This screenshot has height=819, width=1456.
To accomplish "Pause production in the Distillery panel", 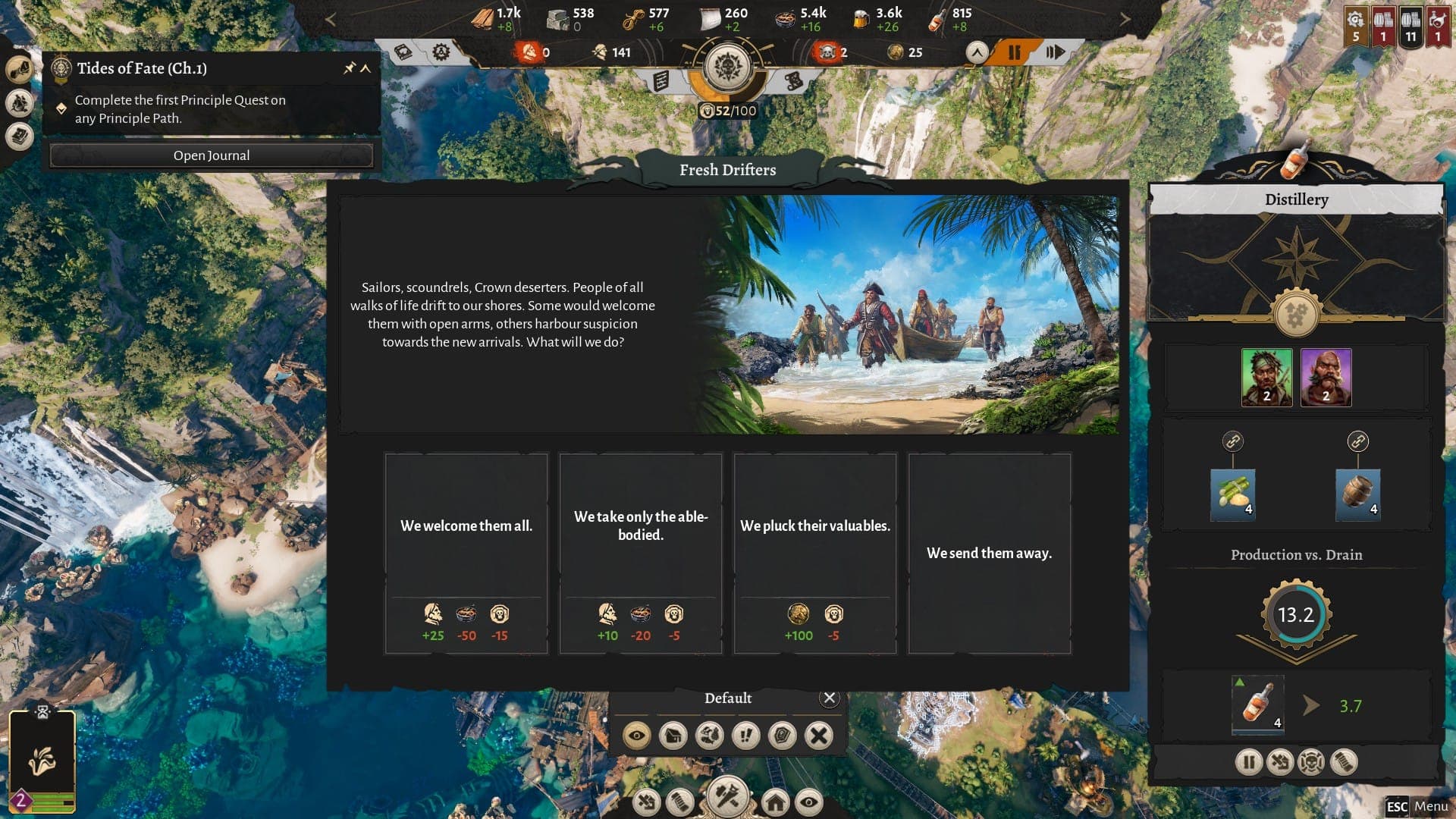I will pos(1249,761).
